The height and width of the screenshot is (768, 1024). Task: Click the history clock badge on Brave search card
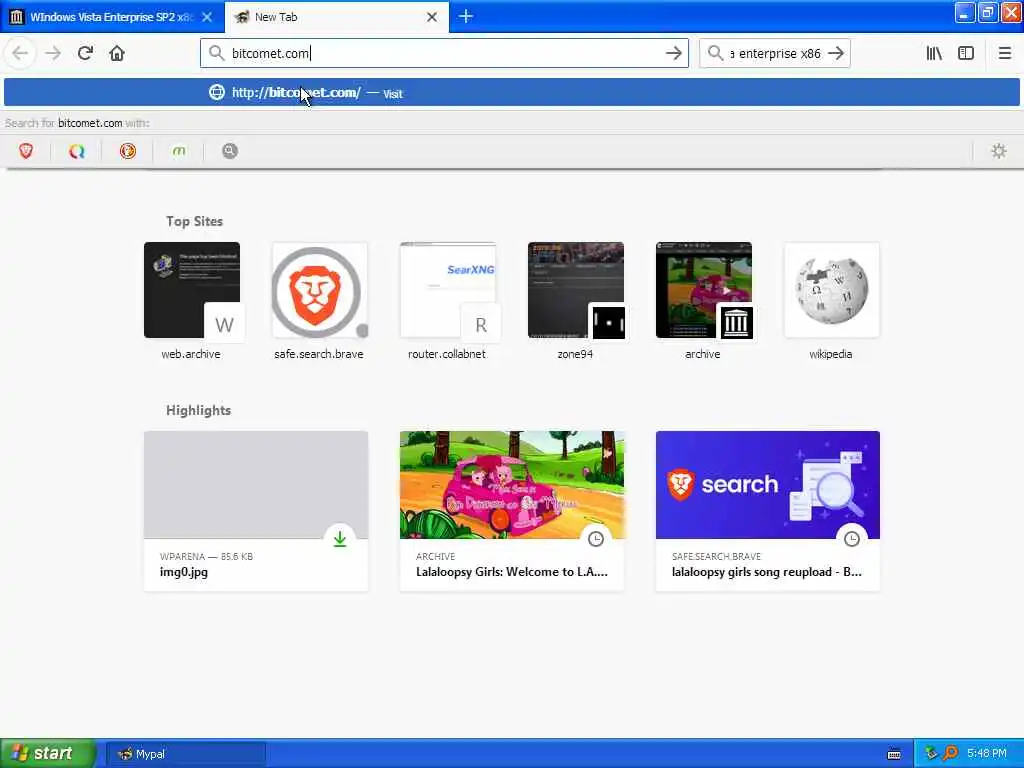[852, 539]
